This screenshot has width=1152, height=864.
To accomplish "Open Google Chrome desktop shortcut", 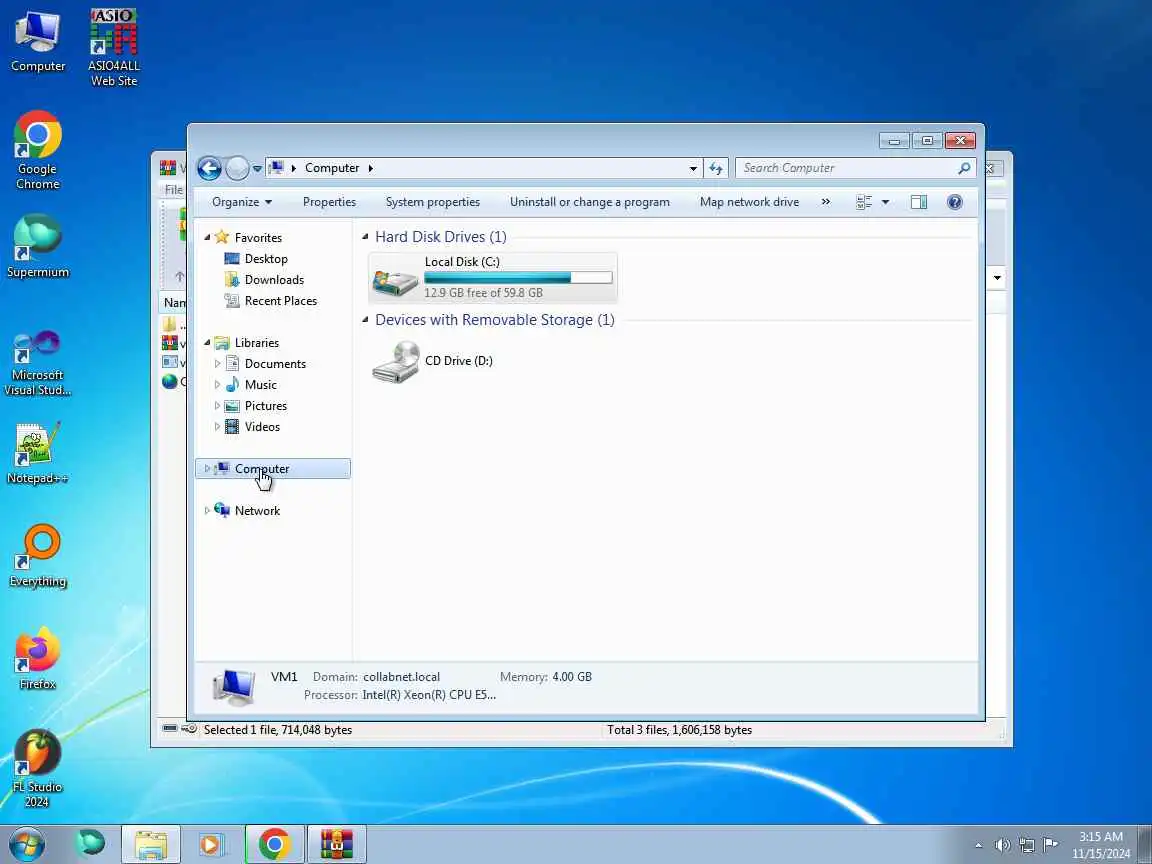I will coord(37,151).
